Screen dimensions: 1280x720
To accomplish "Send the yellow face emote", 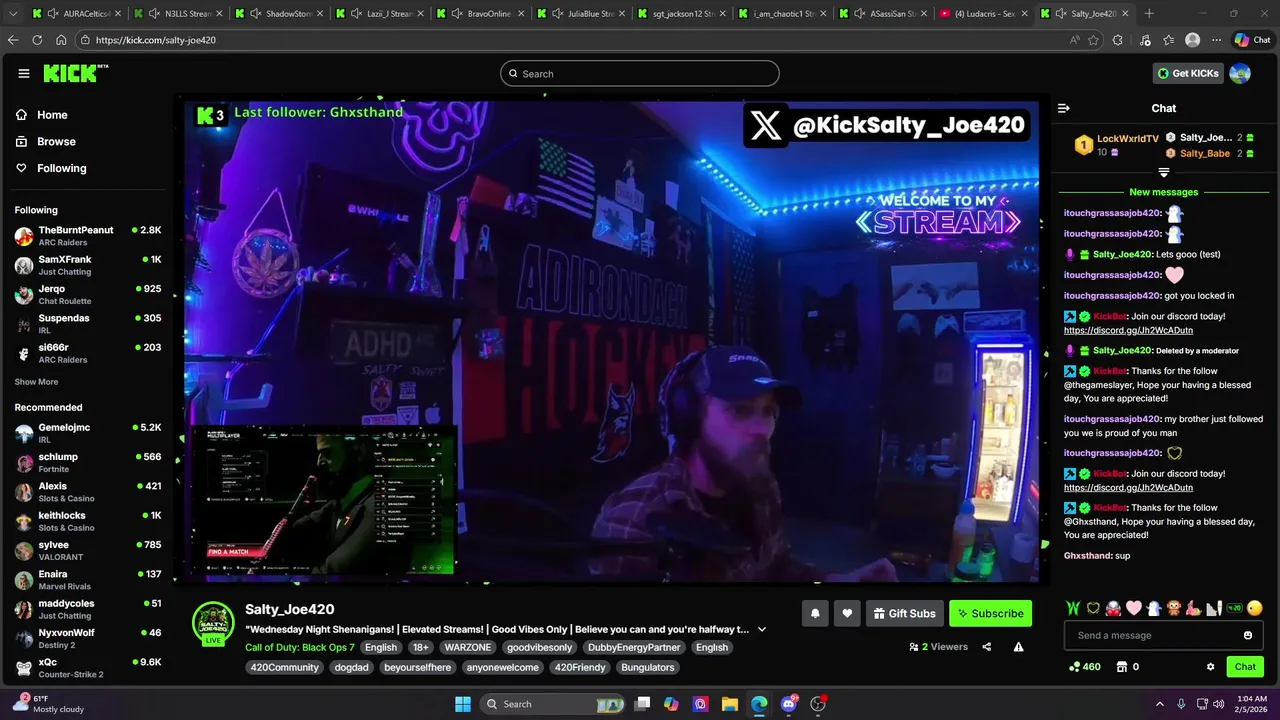I will 1255,608.
